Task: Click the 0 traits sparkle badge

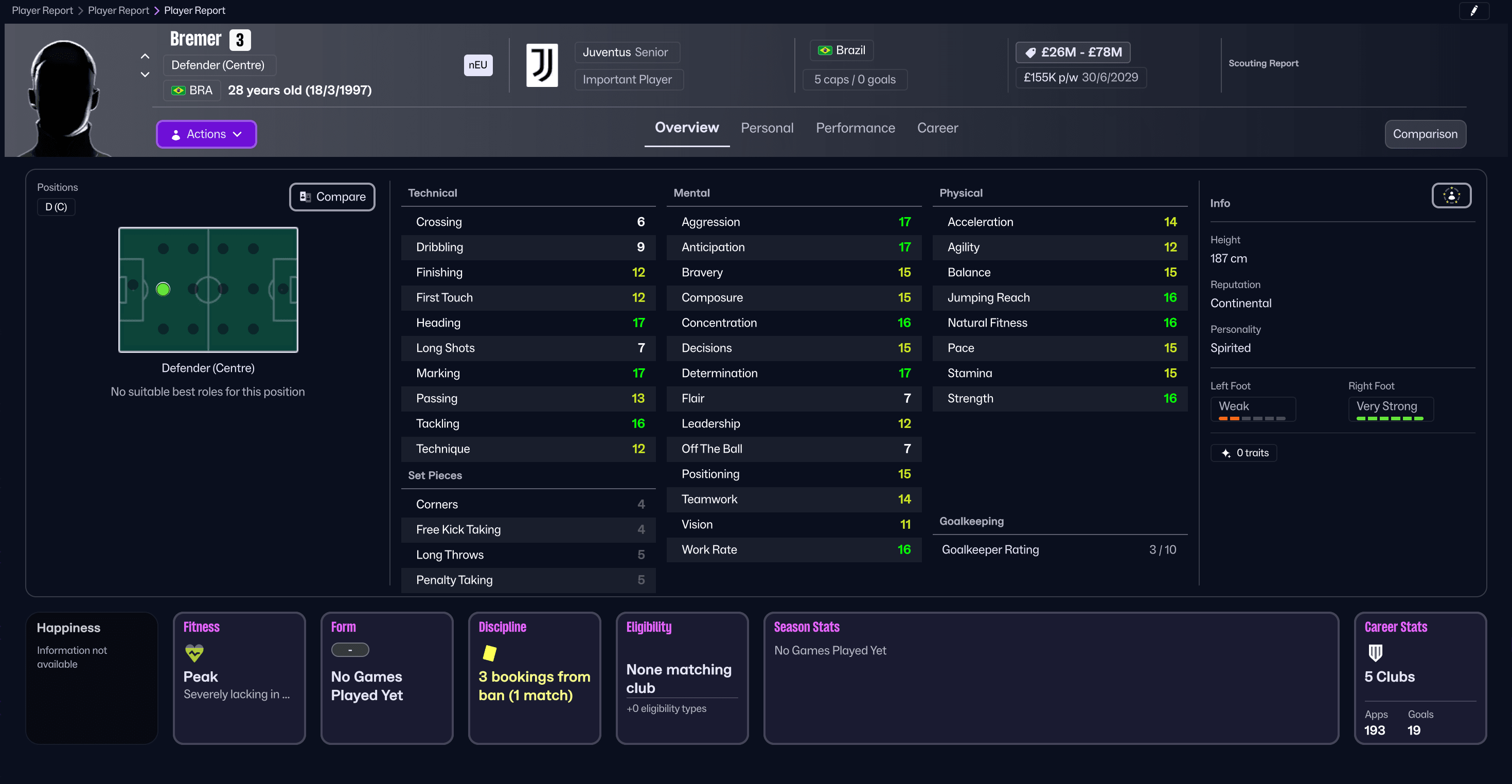Action: tap(1244, 452)
